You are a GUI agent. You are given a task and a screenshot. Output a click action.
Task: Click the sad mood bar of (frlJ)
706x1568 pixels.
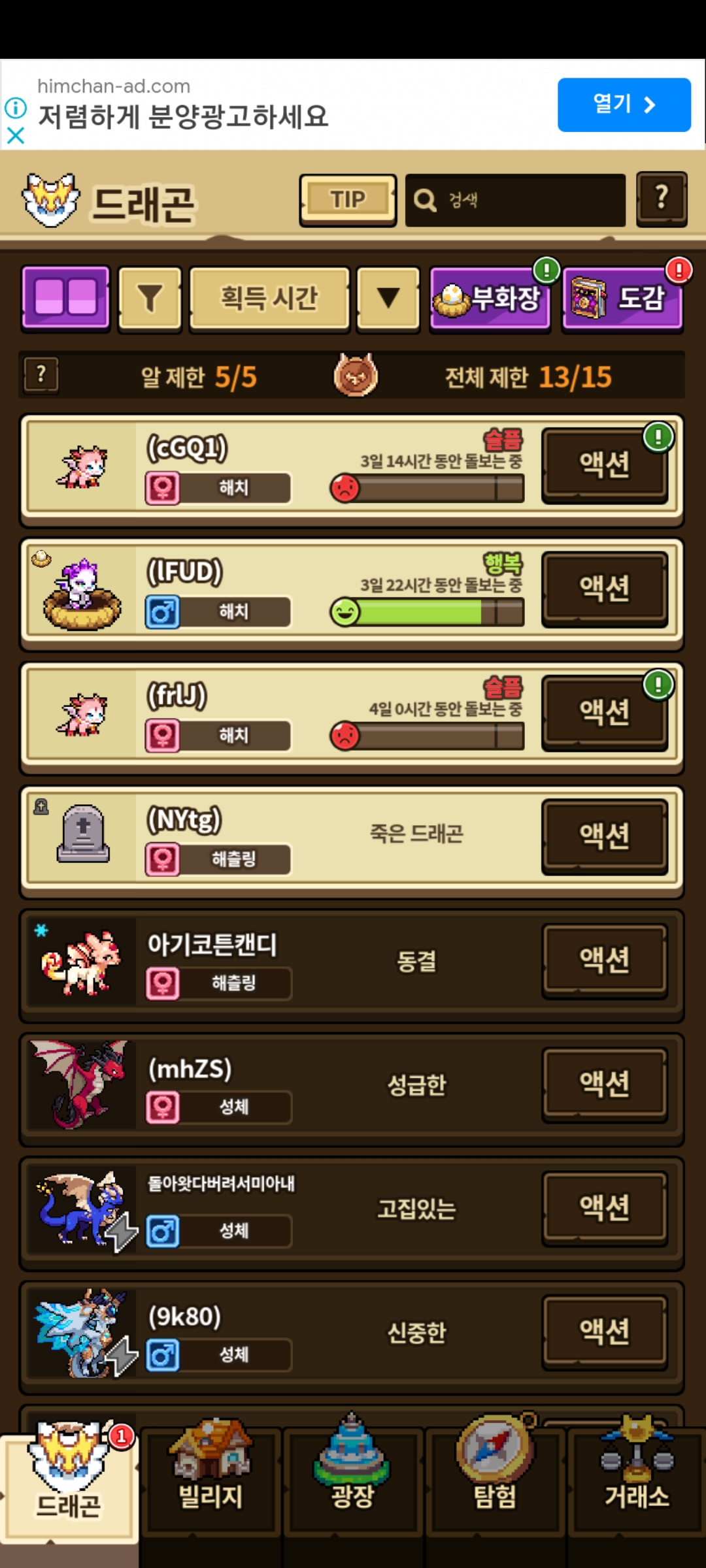tap(427, 736)
